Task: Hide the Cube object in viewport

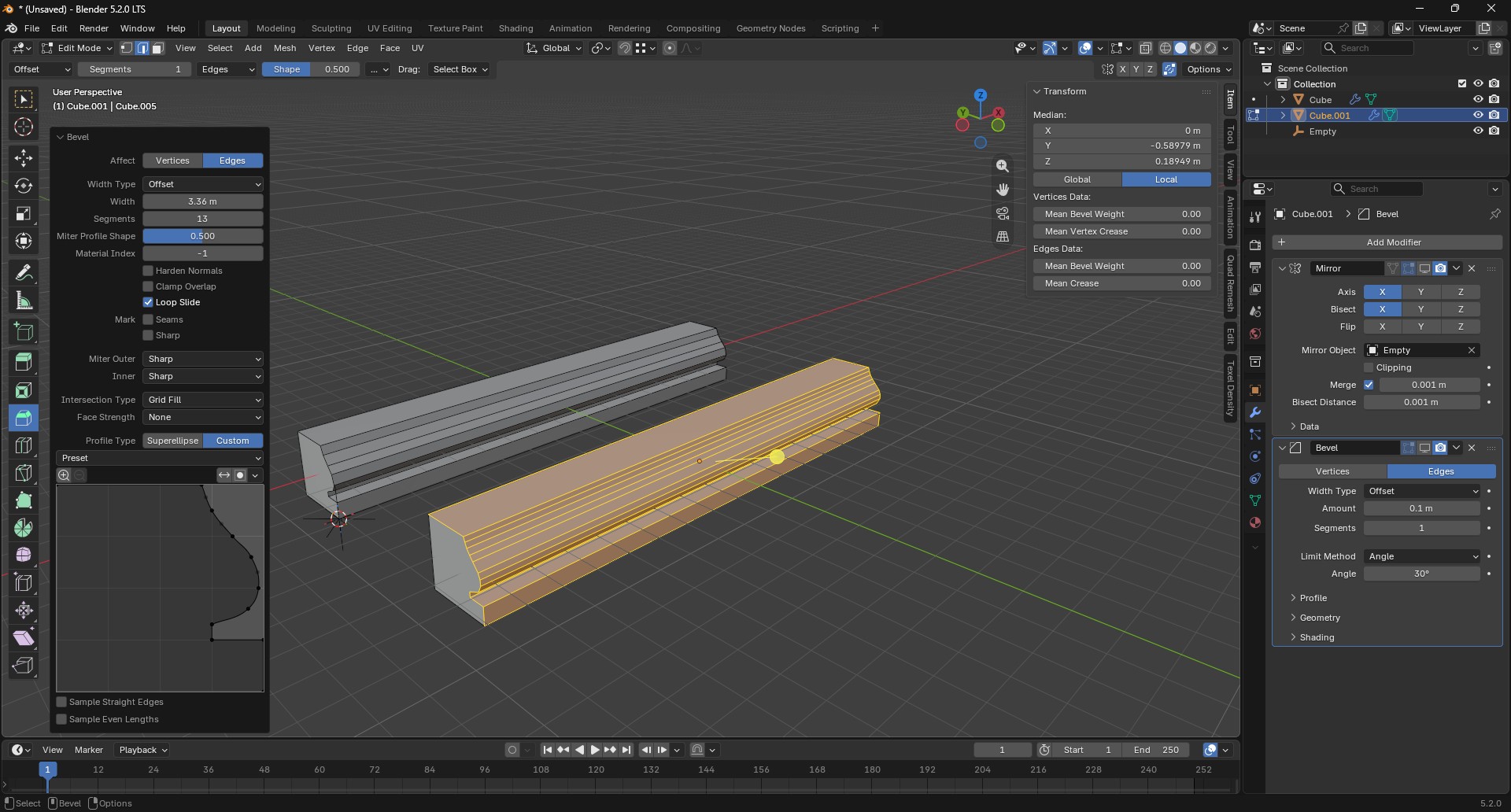Action: point(1478,100)
